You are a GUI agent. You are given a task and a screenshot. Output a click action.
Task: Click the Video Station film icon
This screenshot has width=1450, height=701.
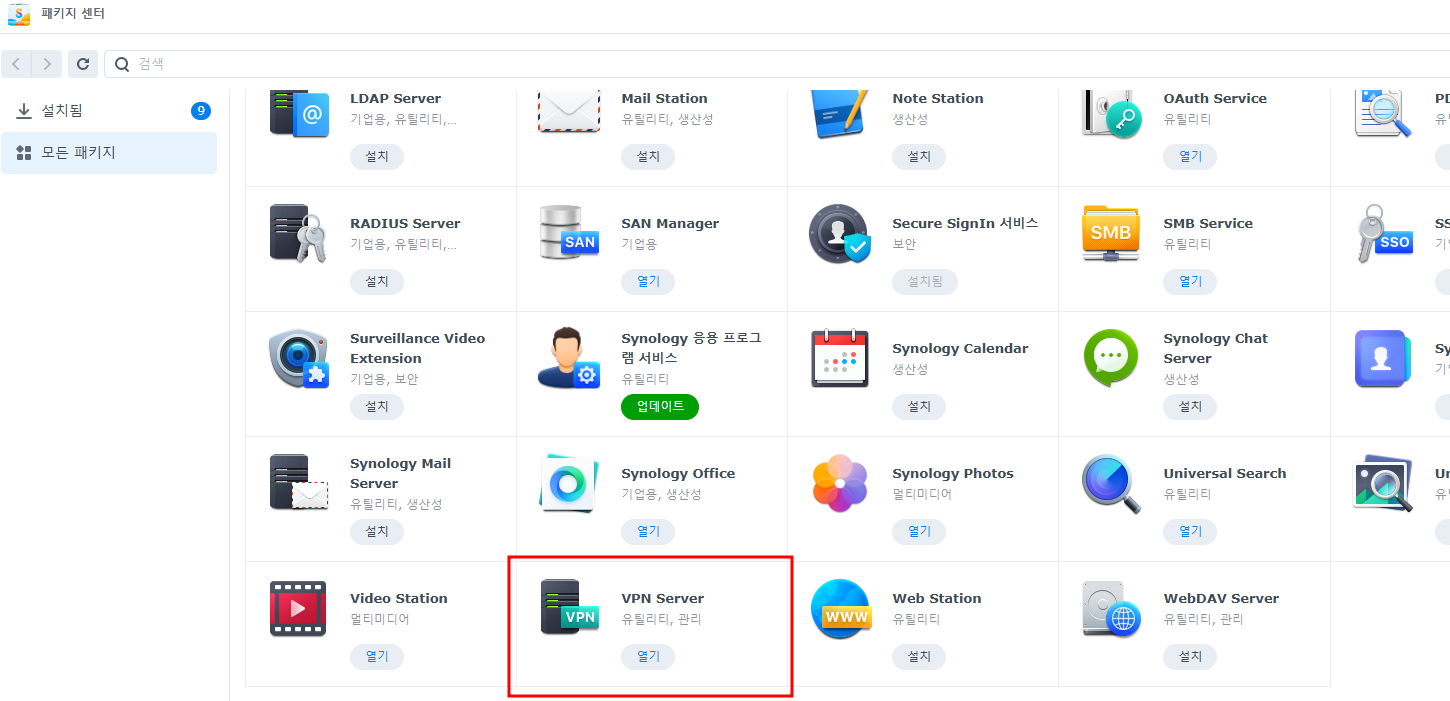click(x=298, y=609)
